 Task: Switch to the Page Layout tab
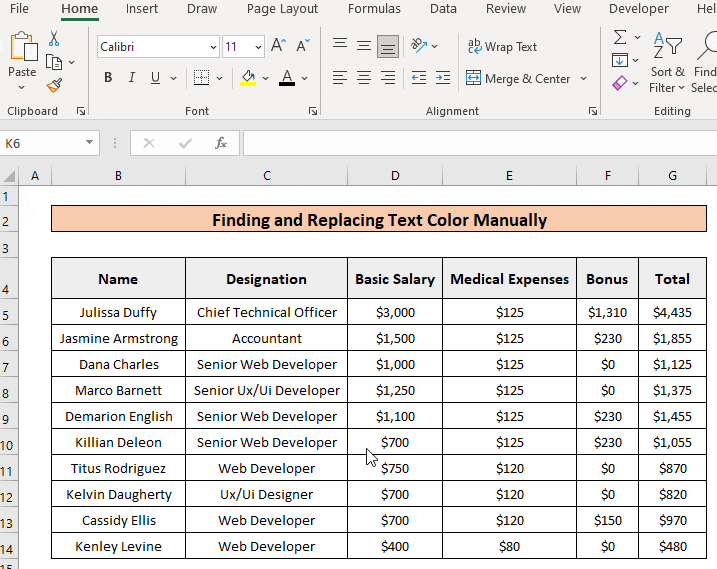(282, 9)
